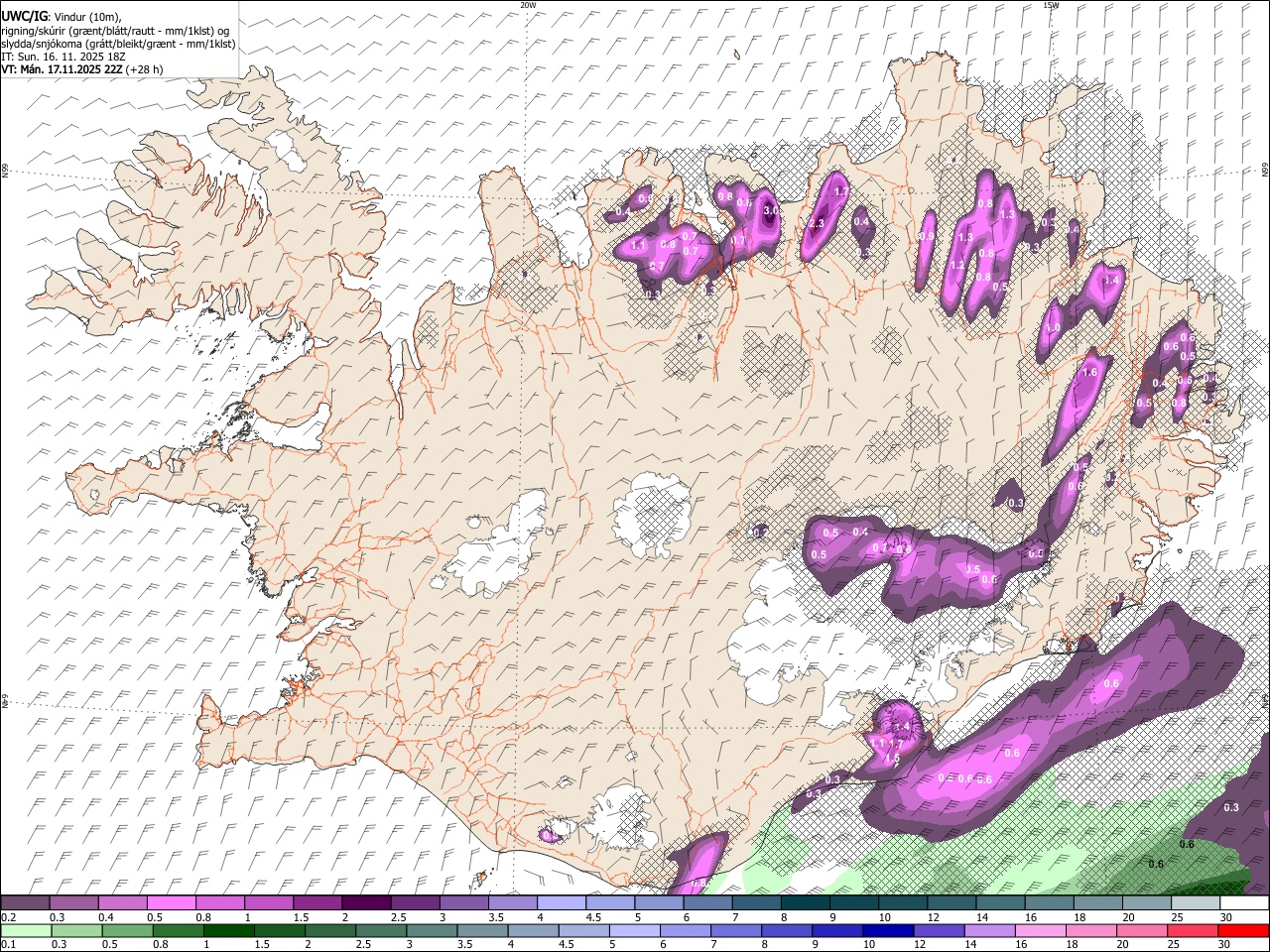Click the upper legend swatch between 0.2 and 0.3
This screenshot has height=952, width=1270.
click(25, 903)
